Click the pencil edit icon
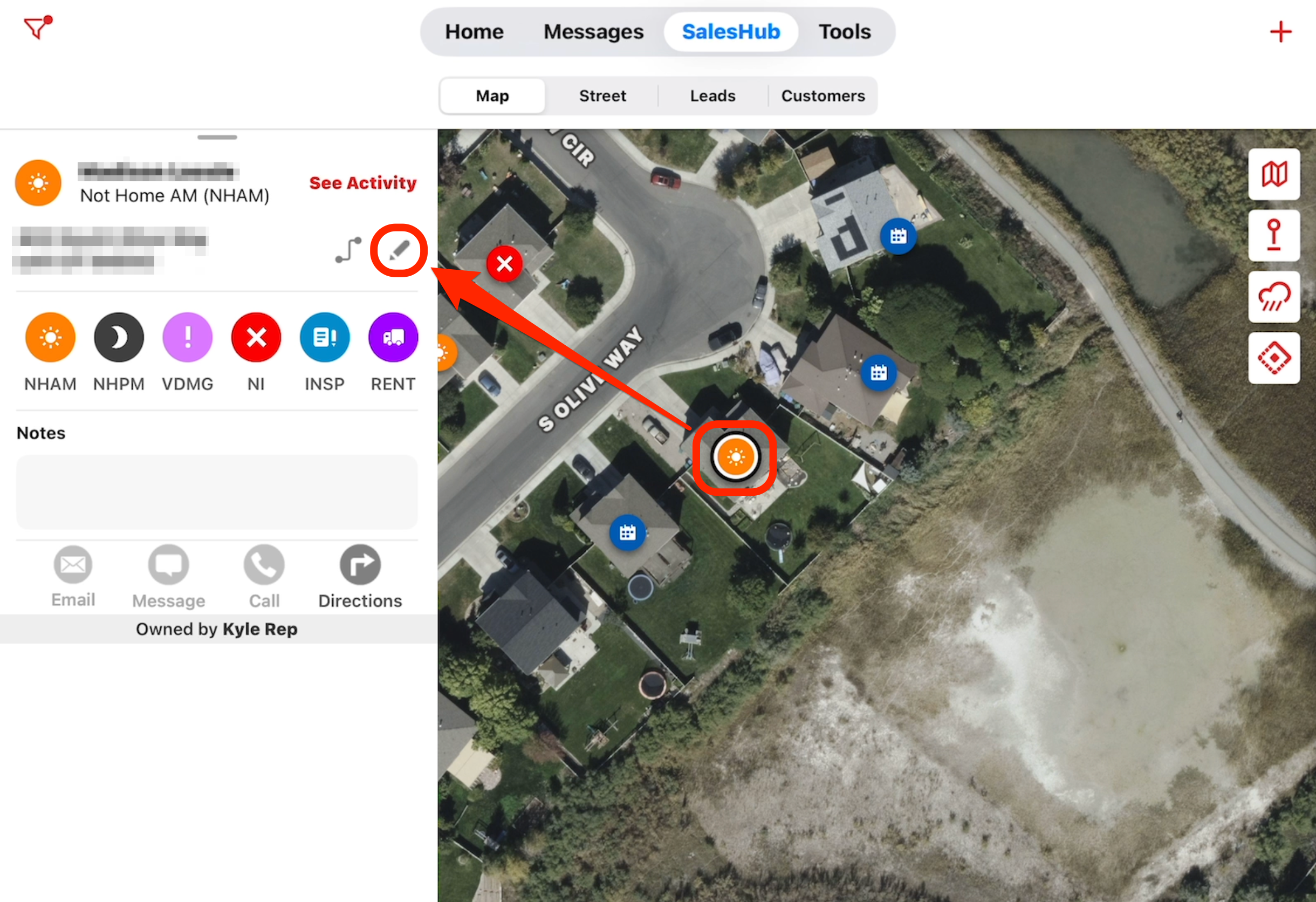The height and width of the screenshot is (902, 1316). tap(399, 250)
